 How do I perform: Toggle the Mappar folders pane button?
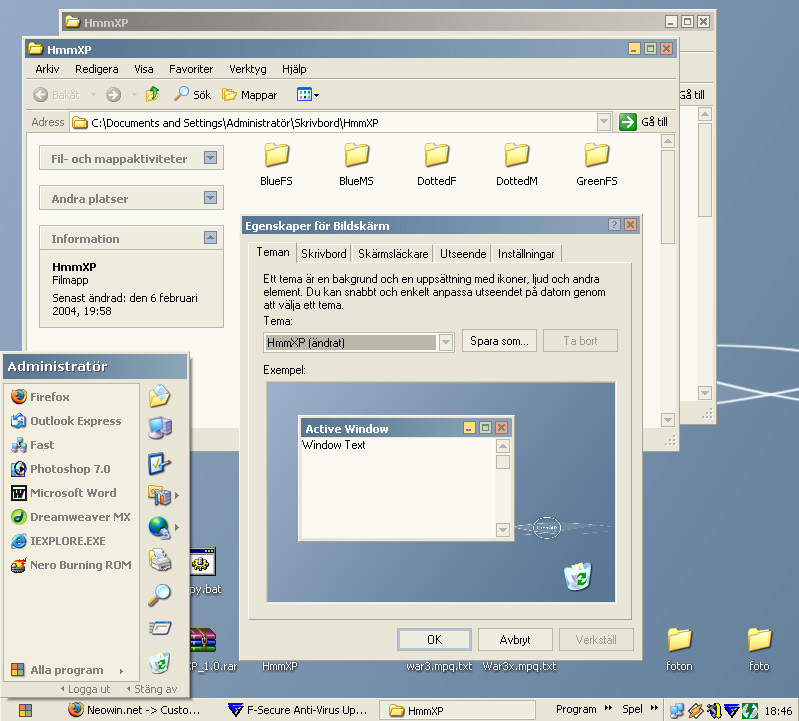[x=250, y=95]
